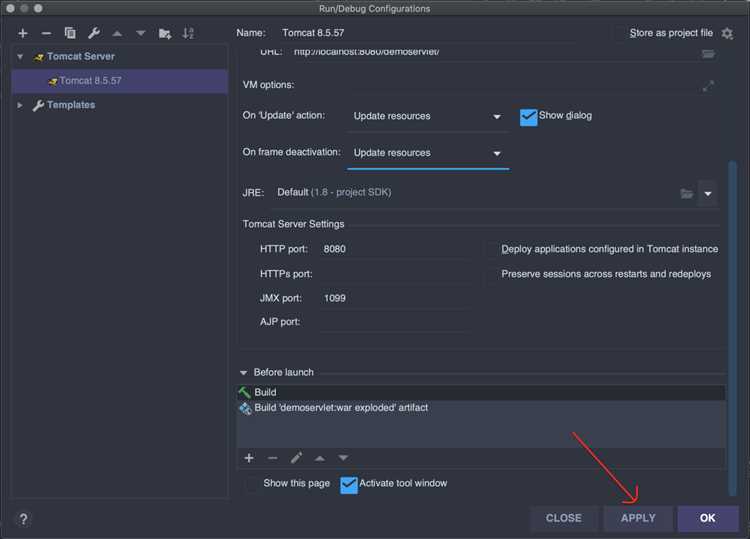
Task: Toggle Activate tool window checkbox
Action: [x=349, y=485]
